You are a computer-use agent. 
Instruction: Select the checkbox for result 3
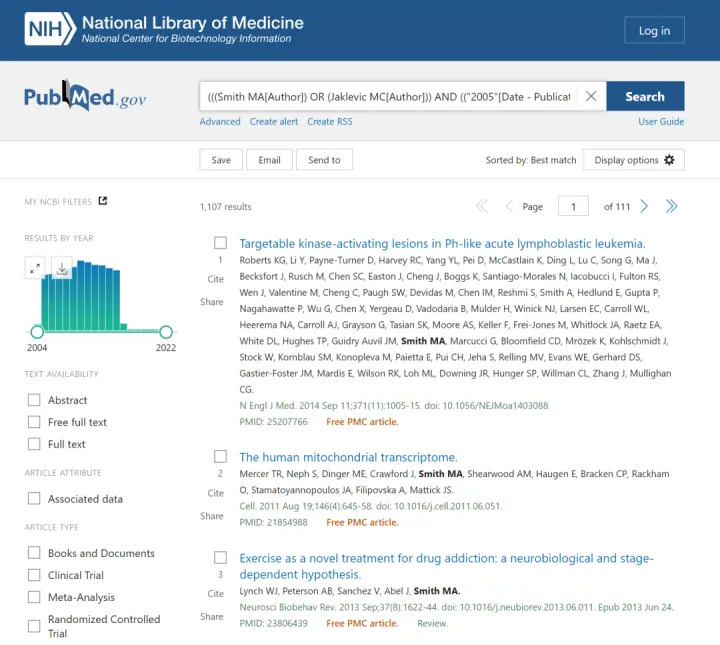tap(220, 557)
